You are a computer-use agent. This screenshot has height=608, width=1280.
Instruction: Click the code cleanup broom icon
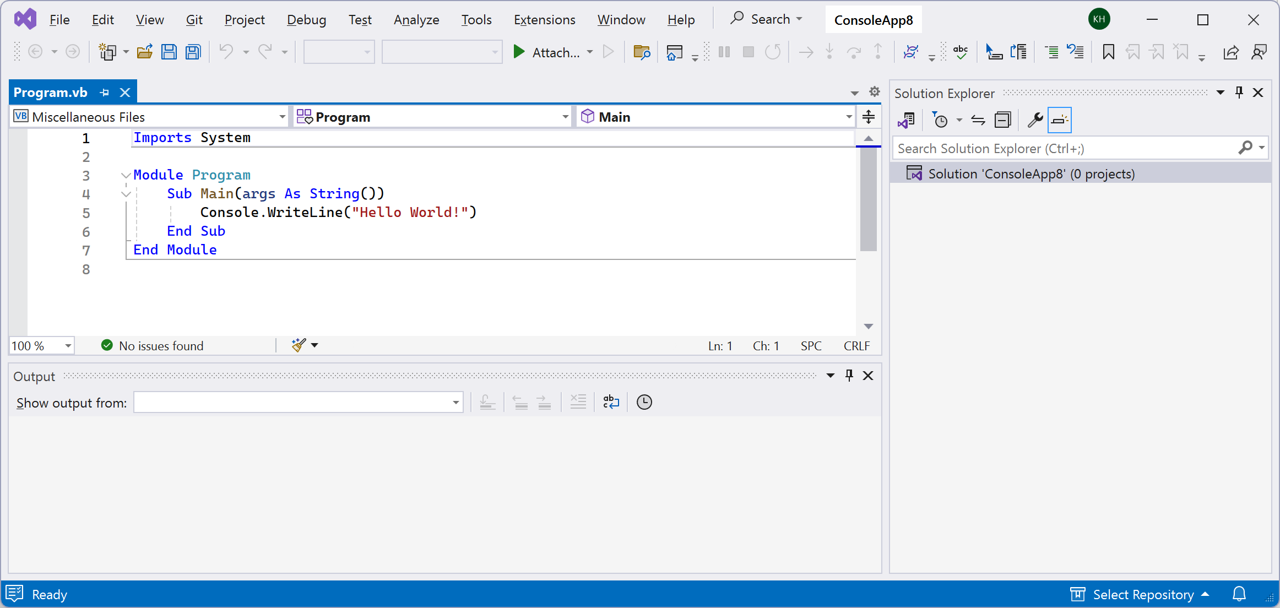pyautogui.click(x=298, y=345)
